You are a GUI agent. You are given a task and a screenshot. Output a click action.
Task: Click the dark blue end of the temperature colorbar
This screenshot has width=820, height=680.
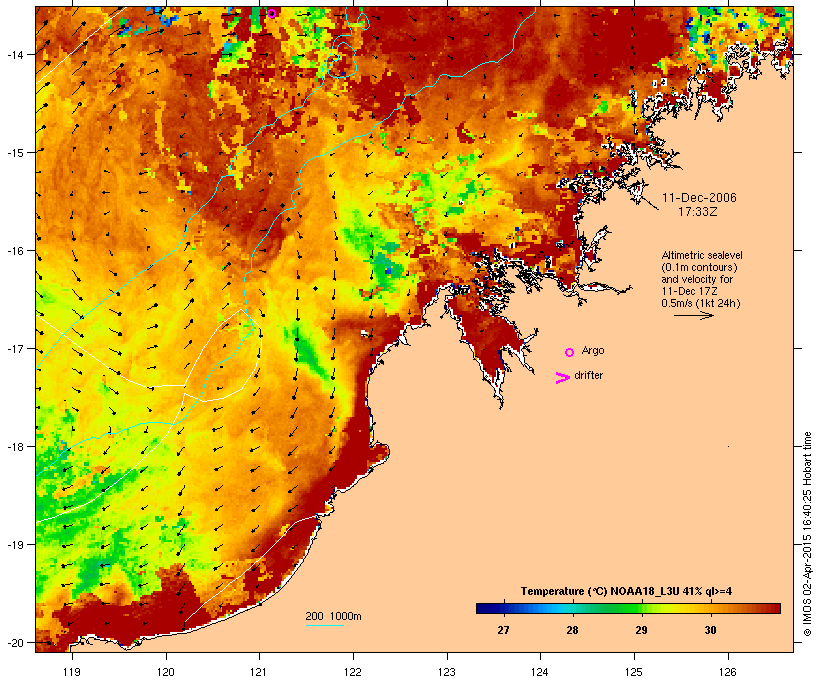pyautogui.click(x=484, y=608)
